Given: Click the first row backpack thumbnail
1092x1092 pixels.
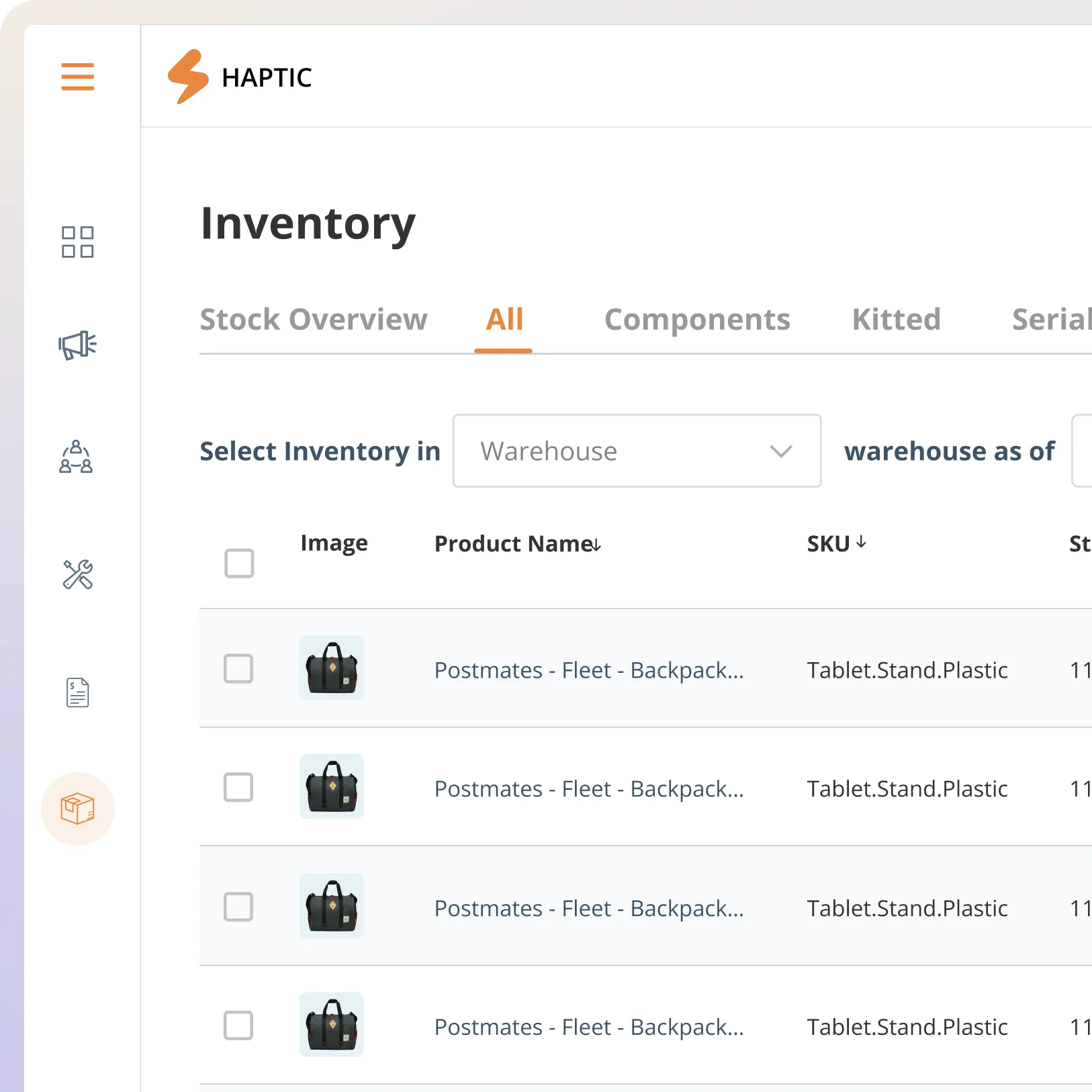Looking at the screenshot, I should 332,668.
